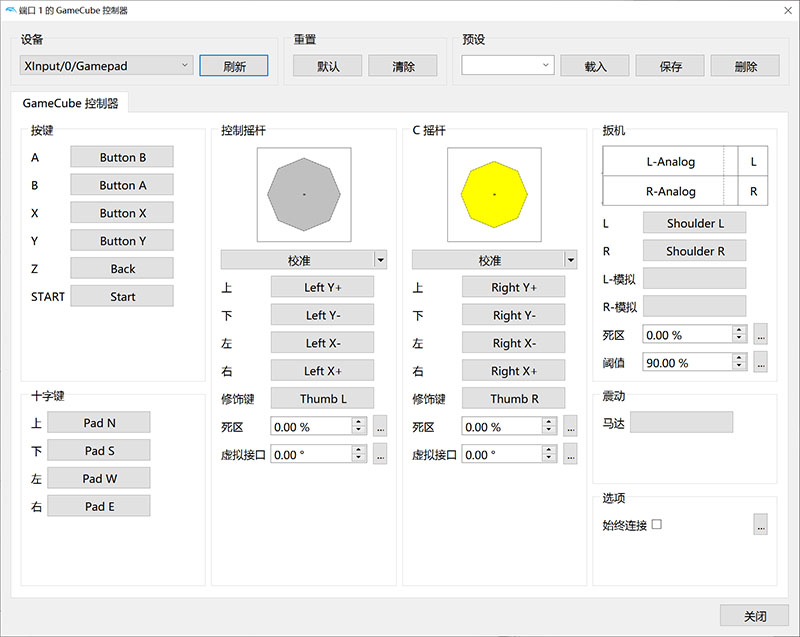Click the 刷新 refresh button
This screenshot has height=637, width=800.
233,66
